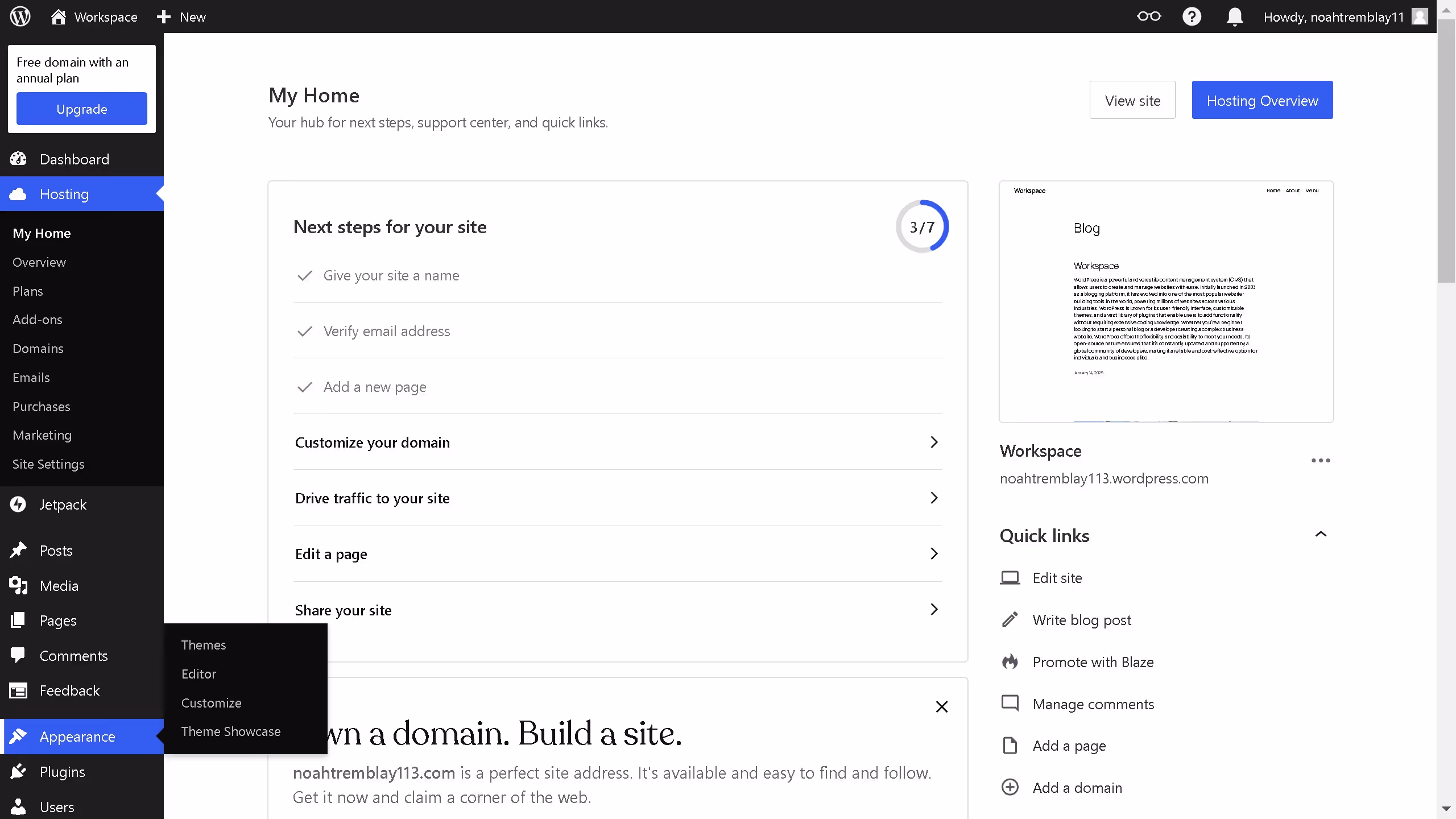Toggle the Give your site a name checkmark
This screenshot has width=1456, height=819.
pos(305,276)
